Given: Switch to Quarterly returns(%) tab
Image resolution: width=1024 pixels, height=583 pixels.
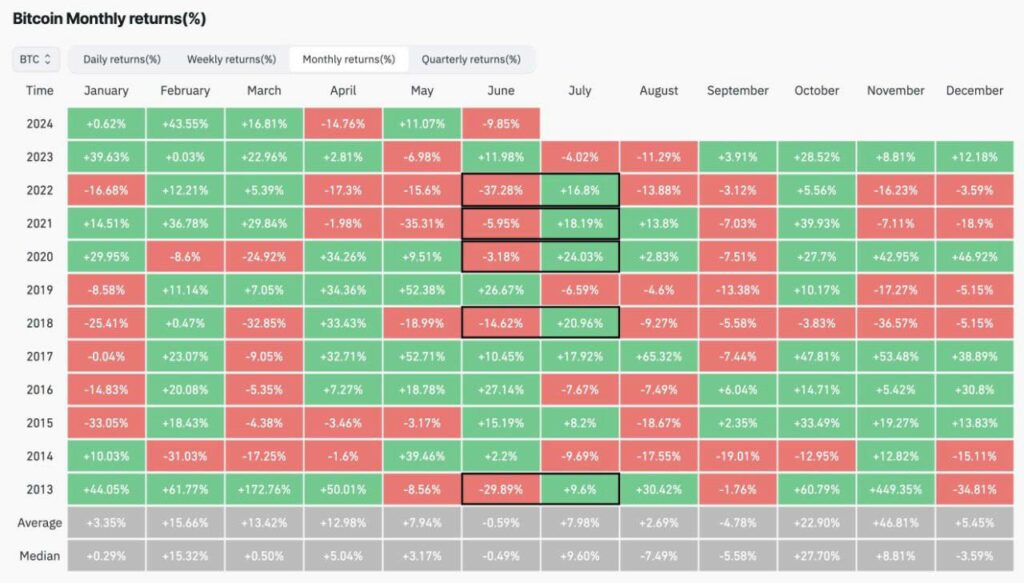Looking at the screenshot, I should [x=471, y=59].
